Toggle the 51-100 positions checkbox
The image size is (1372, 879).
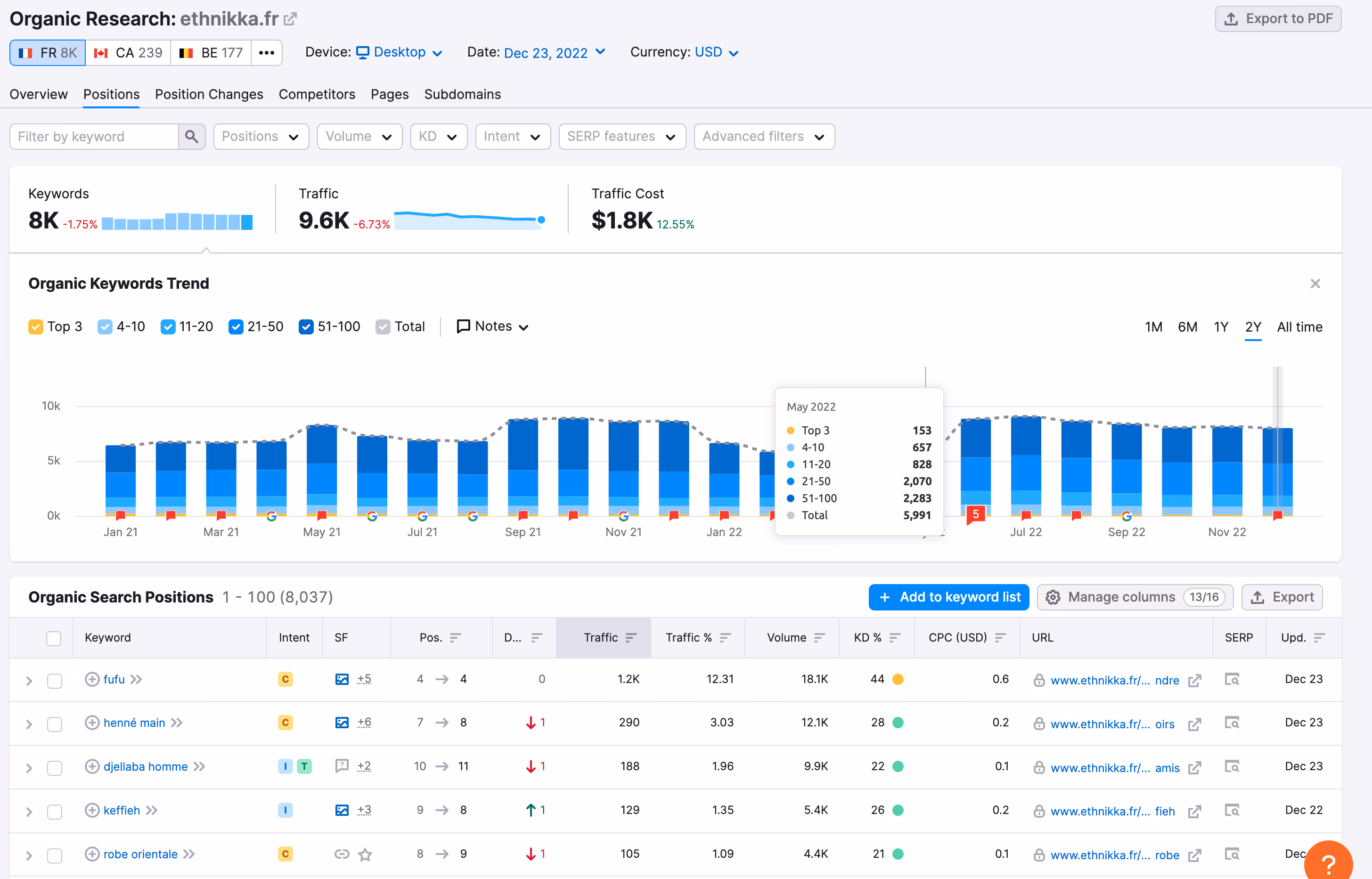306,326
